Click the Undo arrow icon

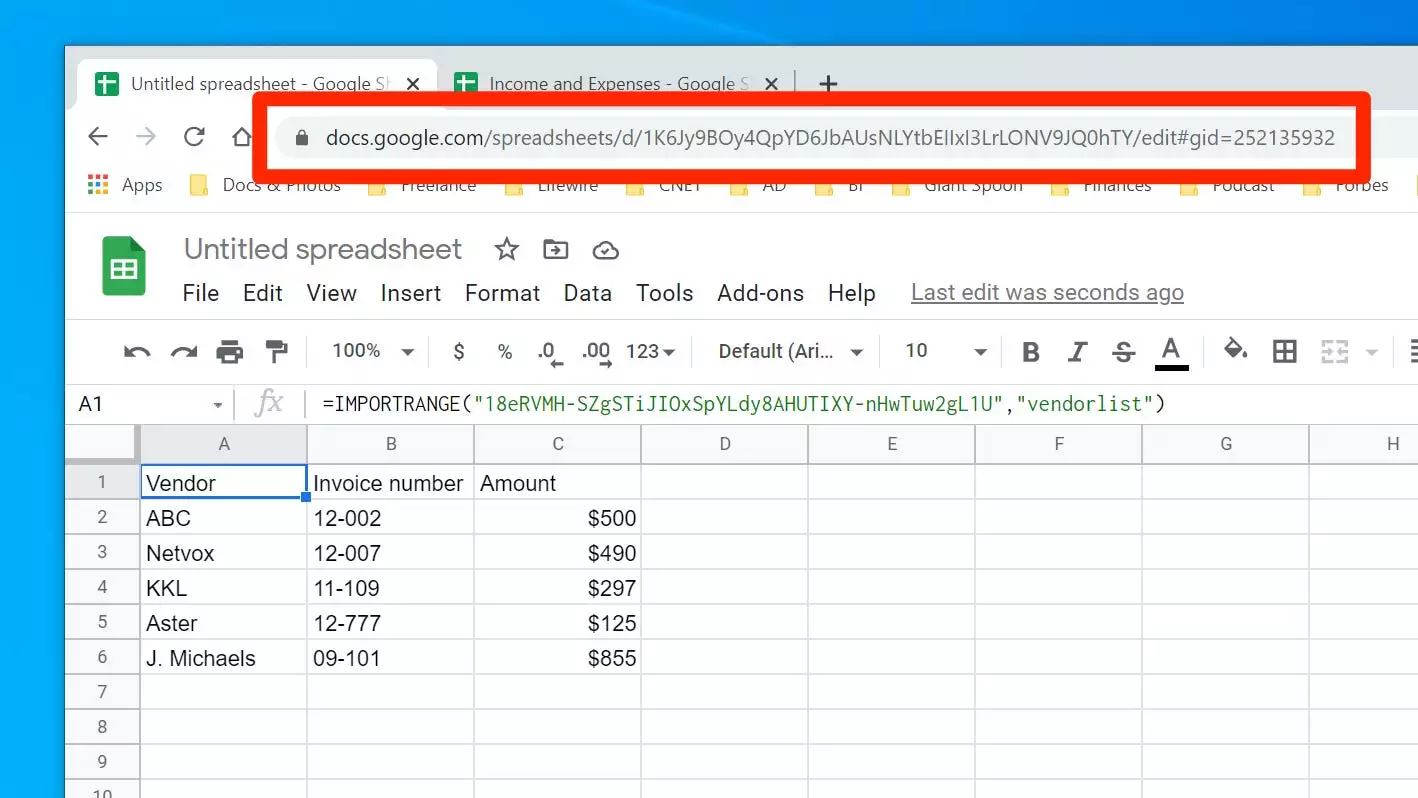(x=137, y=351)
